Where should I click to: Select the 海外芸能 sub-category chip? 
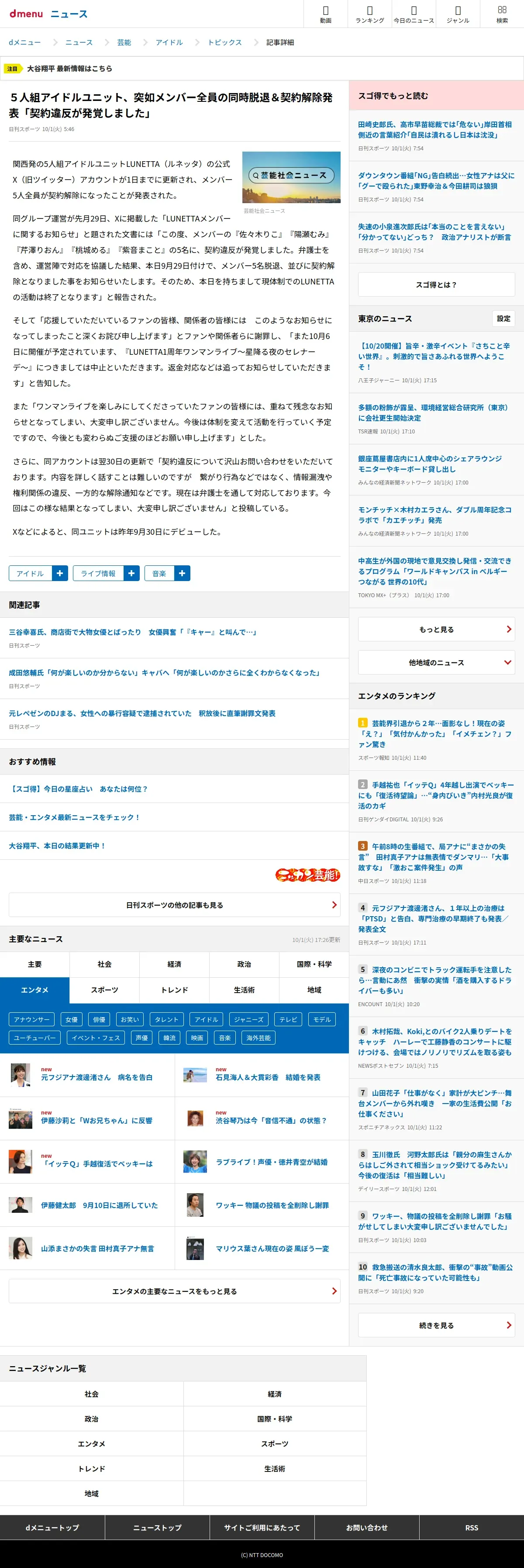tap(258, 1038)
